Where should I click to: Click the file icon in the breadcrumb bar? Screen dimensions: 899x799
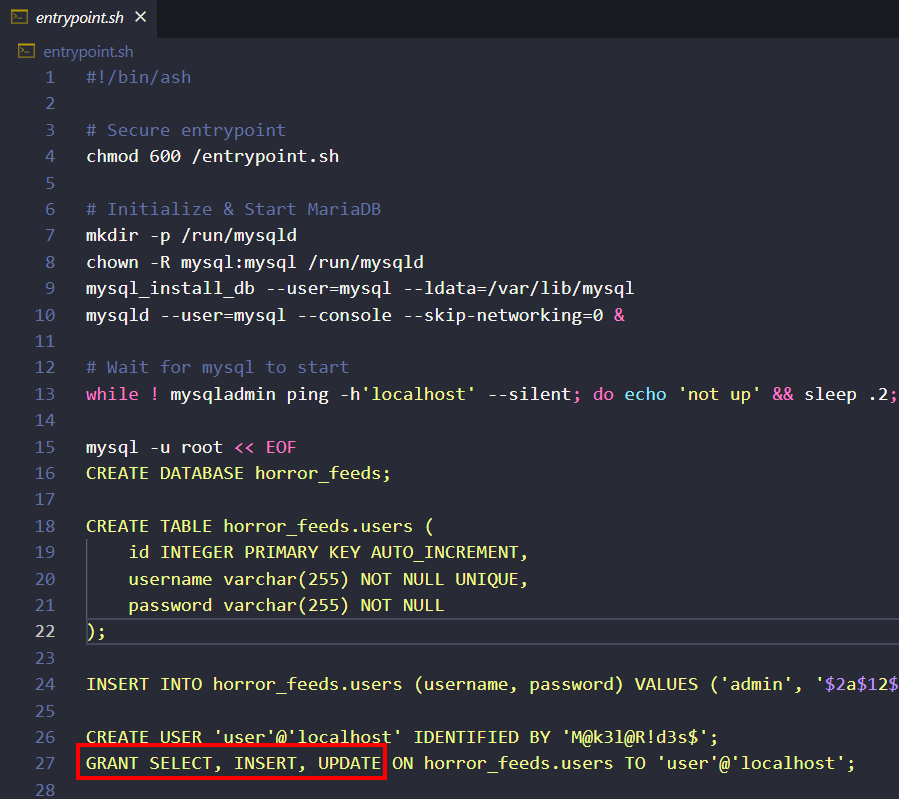pyautogui.click(x=27, y=52)
